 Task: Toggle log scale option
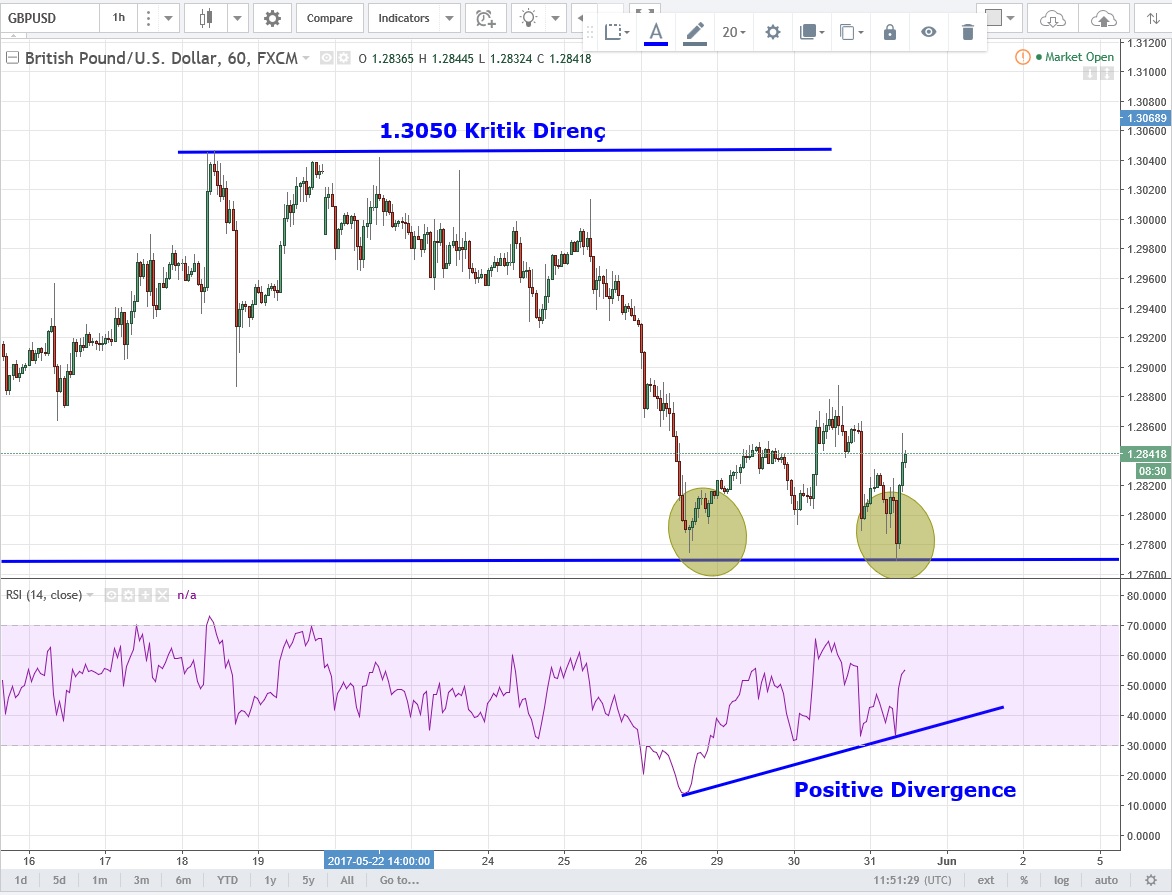(x=1061, y=880)
